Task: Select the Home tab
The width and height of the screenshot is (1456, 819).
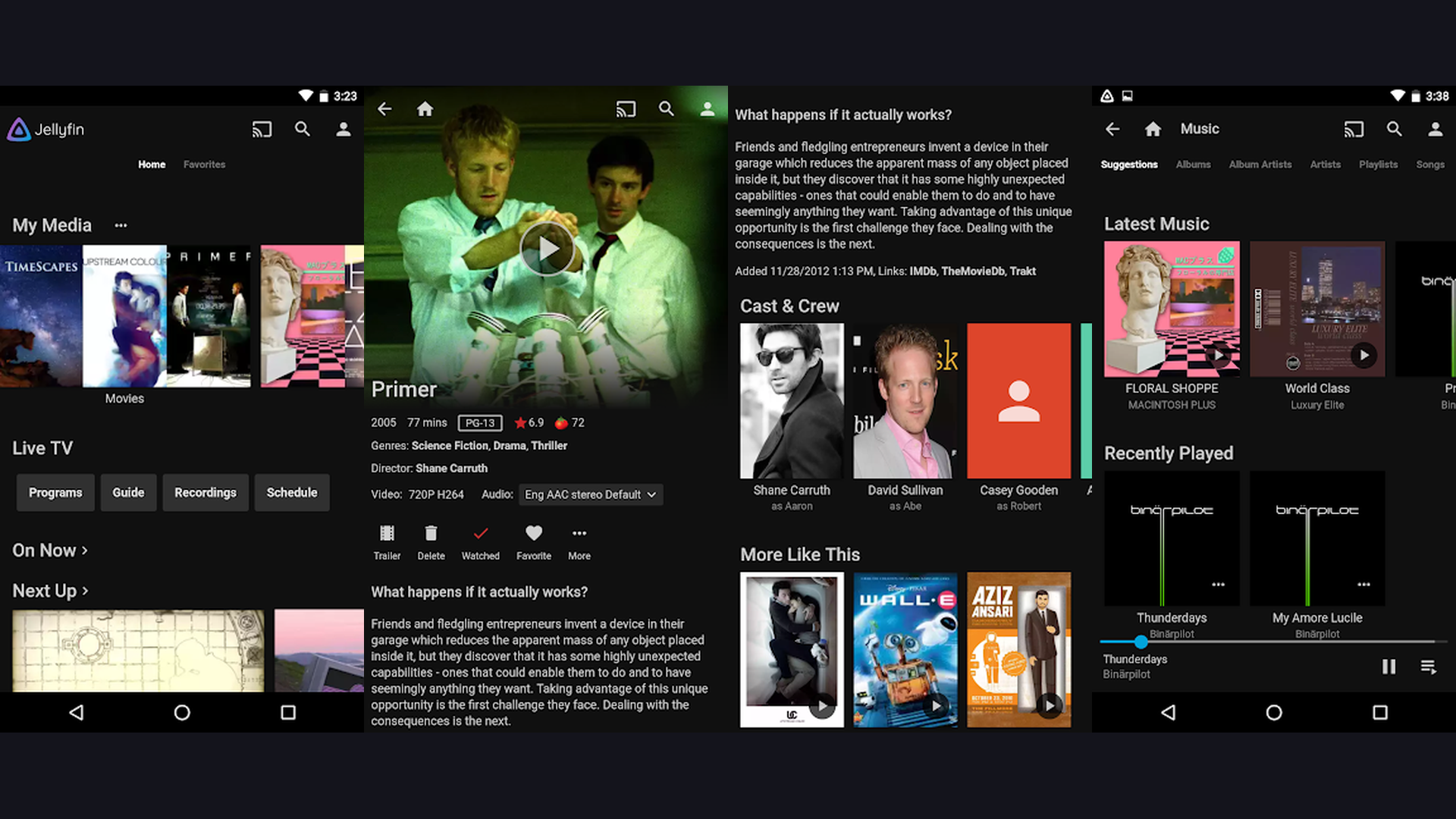Action: point(152,165)
